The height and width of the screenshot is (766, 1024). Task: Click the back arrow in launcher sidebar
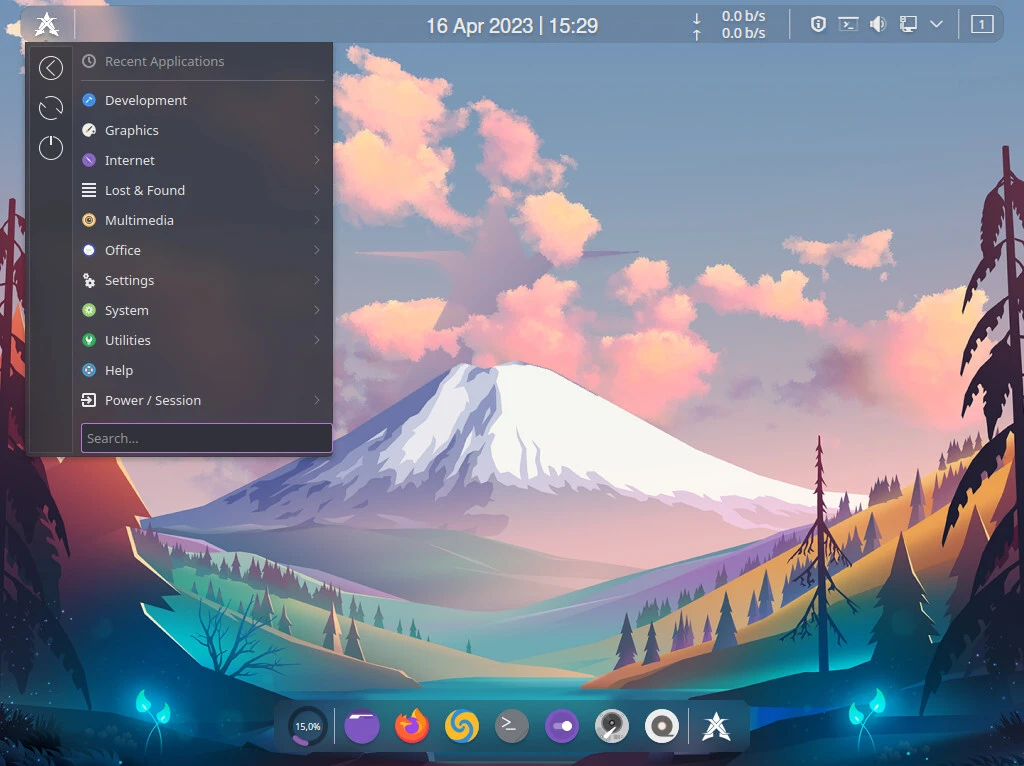(50, 67)
